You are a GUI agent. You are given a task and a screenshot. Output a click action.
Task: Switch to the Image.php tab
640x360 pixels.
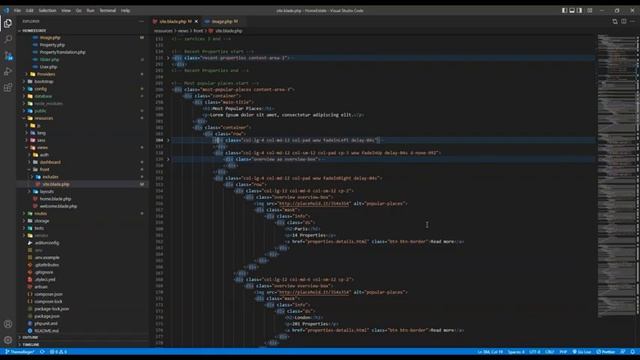[x=222, y=21]
